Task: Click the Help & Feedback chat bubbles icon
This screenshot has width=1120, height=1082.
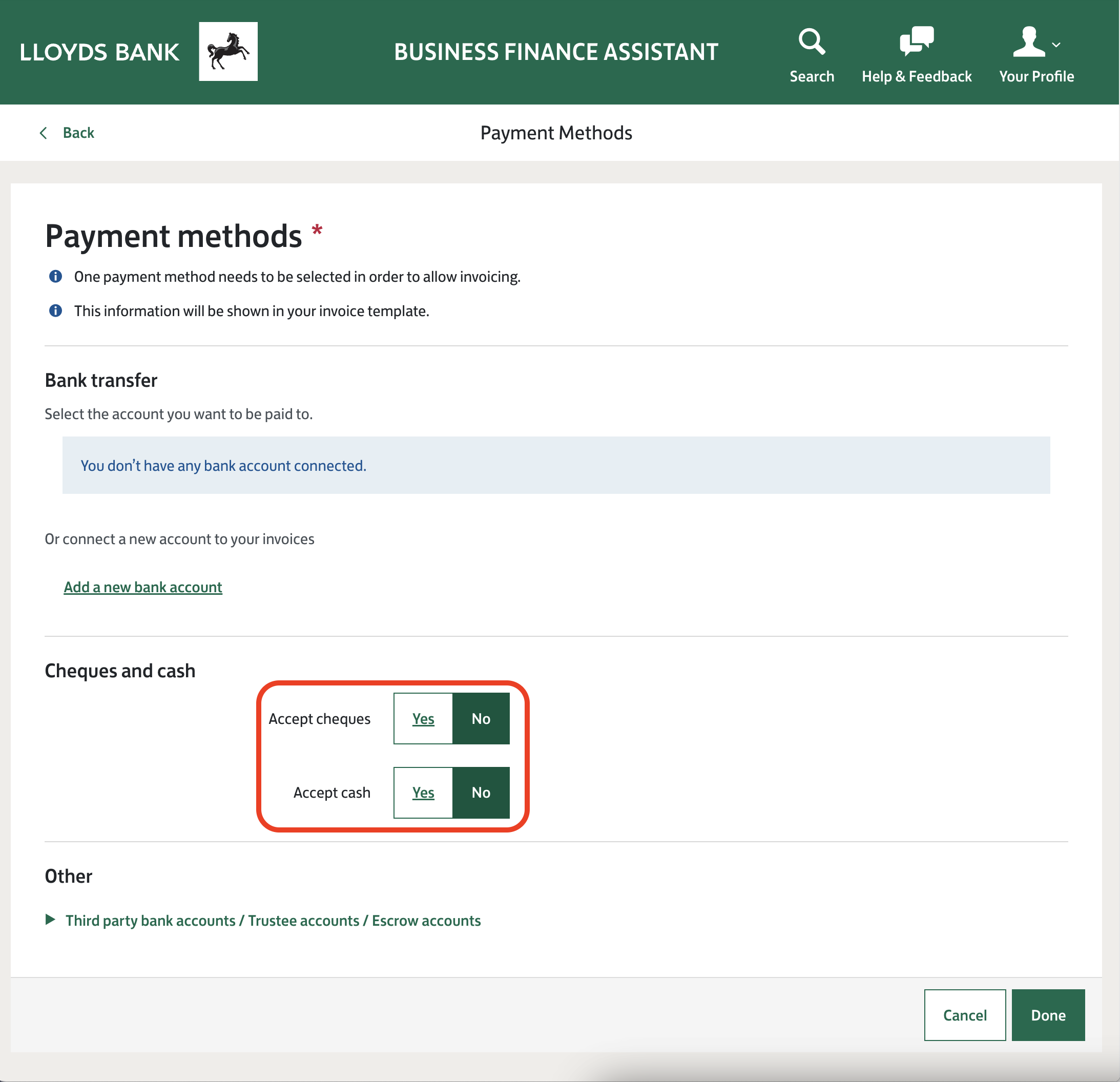Action: 916,41
